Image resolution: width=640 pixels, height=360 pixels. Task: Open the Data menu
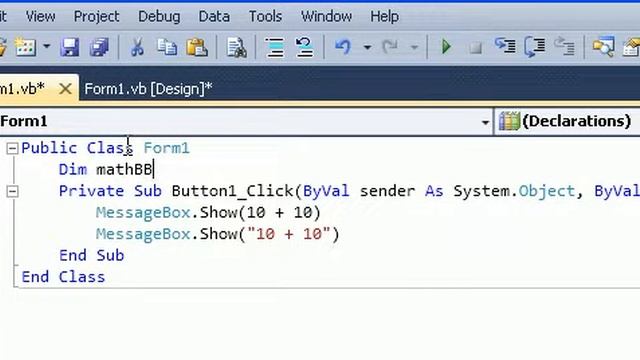214,16
